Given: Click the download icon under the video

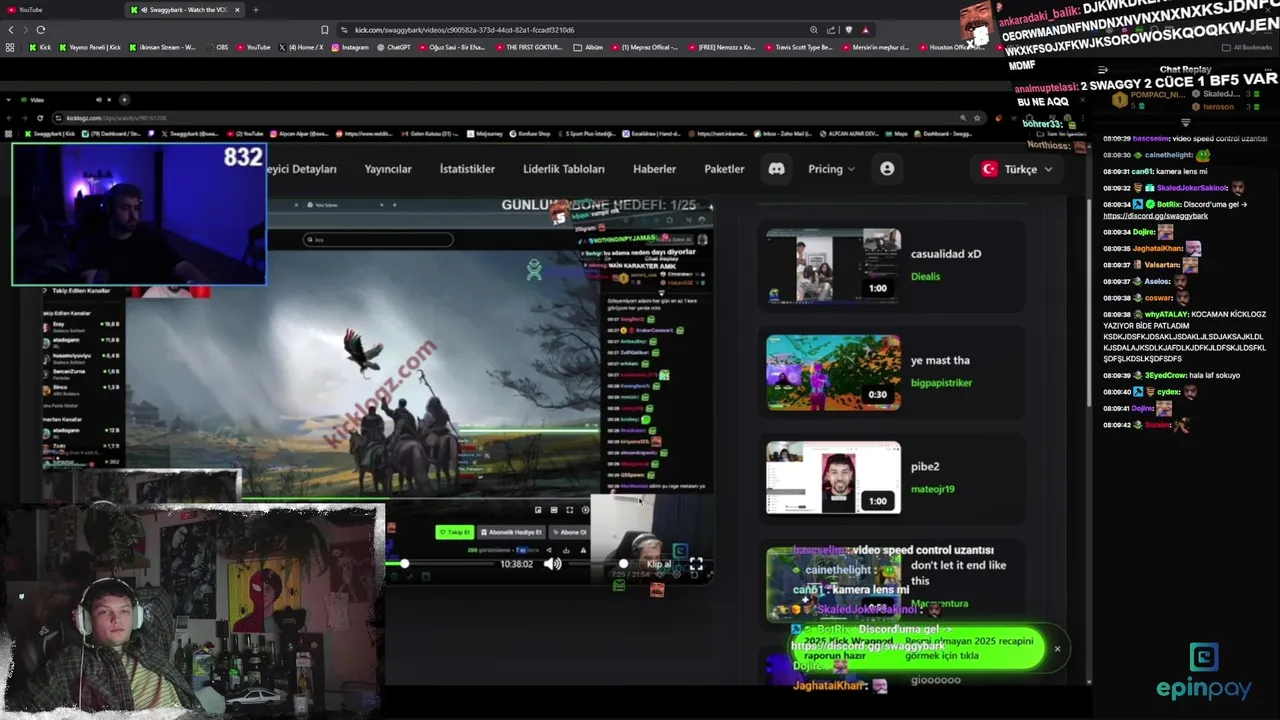Looking at the screenshot, I should click(x=566, y=550).
